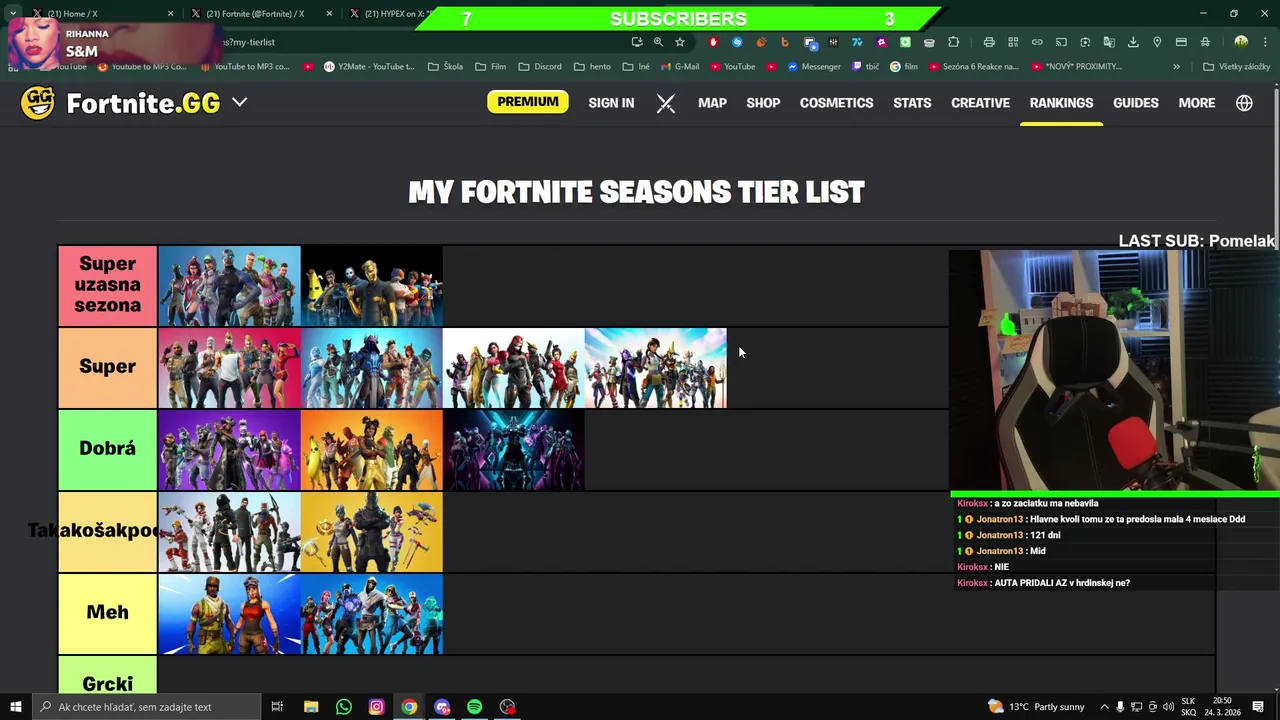Open the Discord bookmarks folder
1280x720 pixels.
click(539, 67)
